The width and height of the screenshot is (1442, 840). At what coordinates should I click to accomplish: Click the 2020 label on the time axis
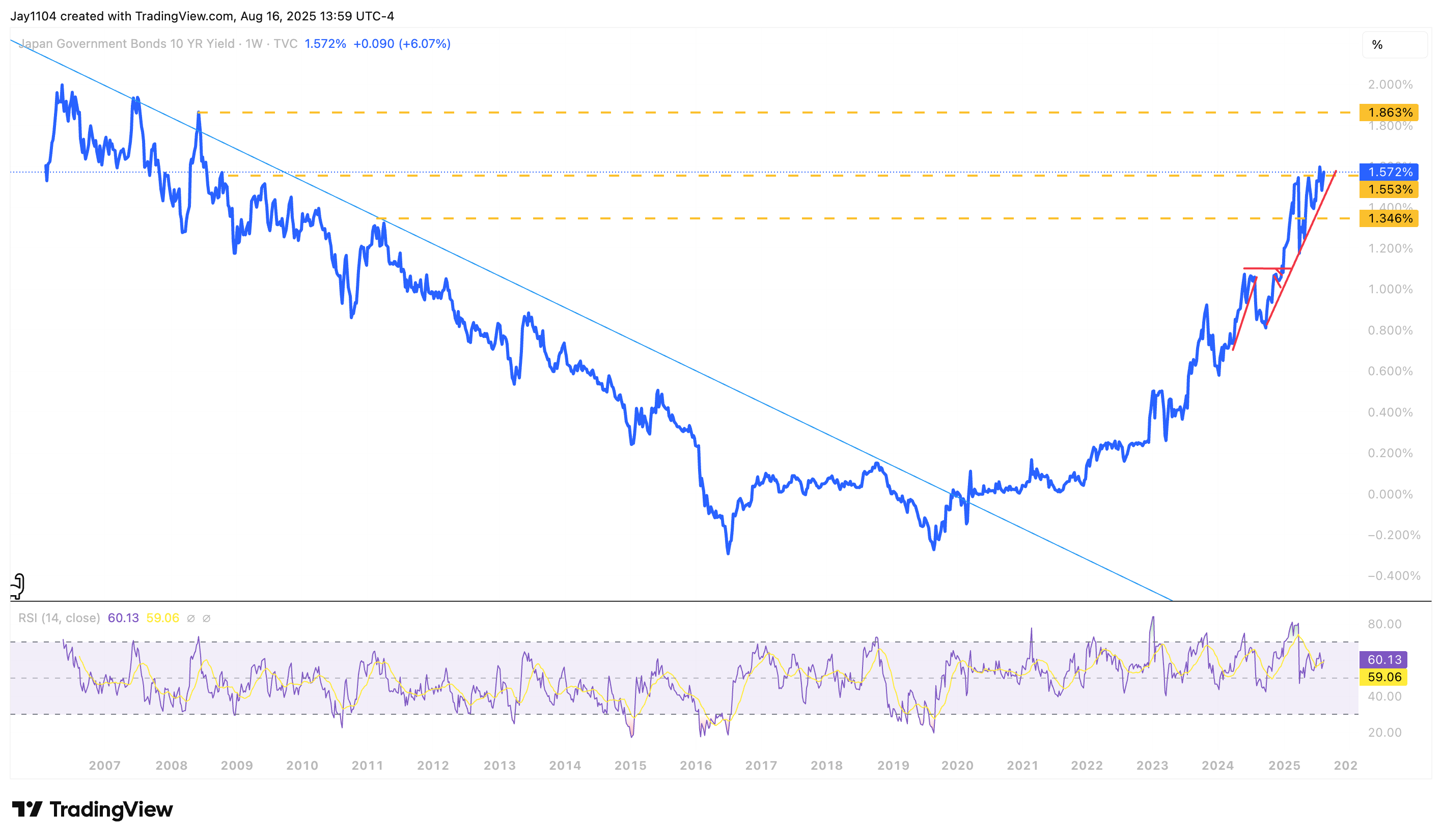click(958, 765)
